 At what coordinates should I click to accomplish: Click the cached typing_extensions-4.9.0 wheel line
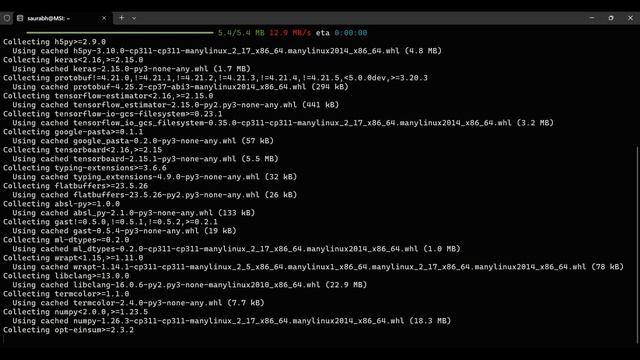(x=154, y=177)
